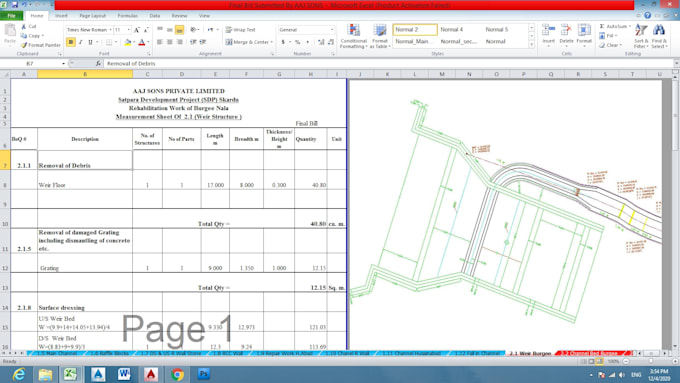Toggle Bold formatting button
The height and width of the screenshot is (383, 680).
coord(71,42)
